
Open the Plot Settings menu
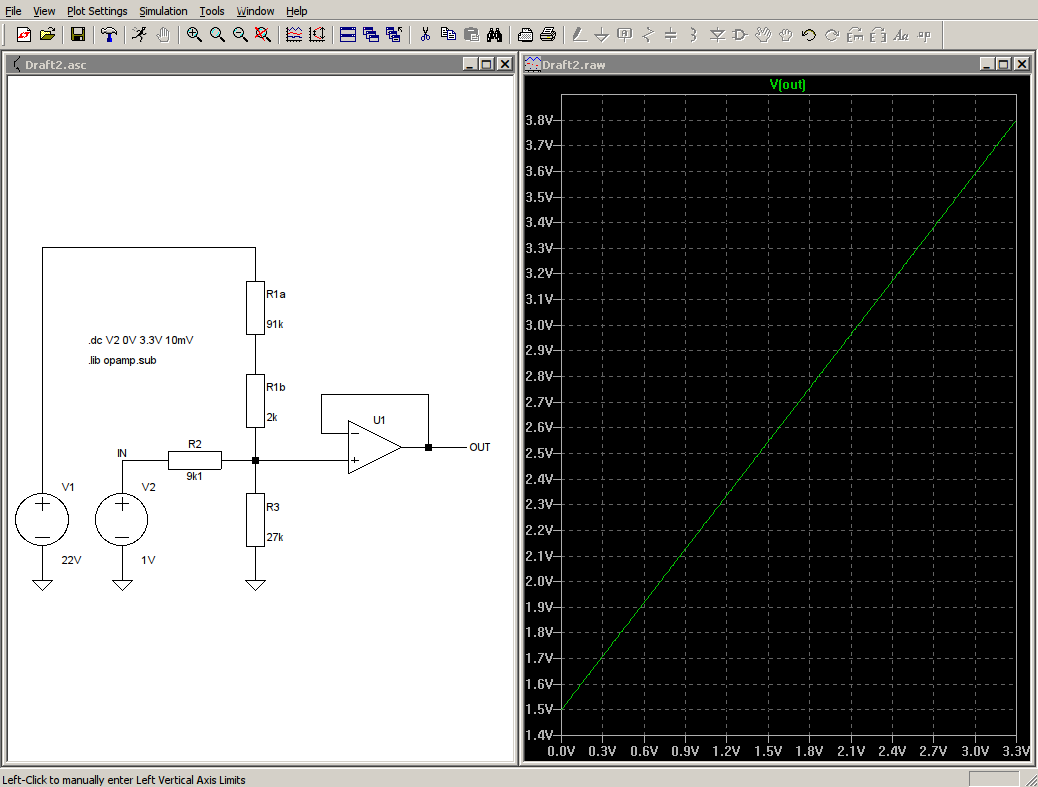coord(97,11)
